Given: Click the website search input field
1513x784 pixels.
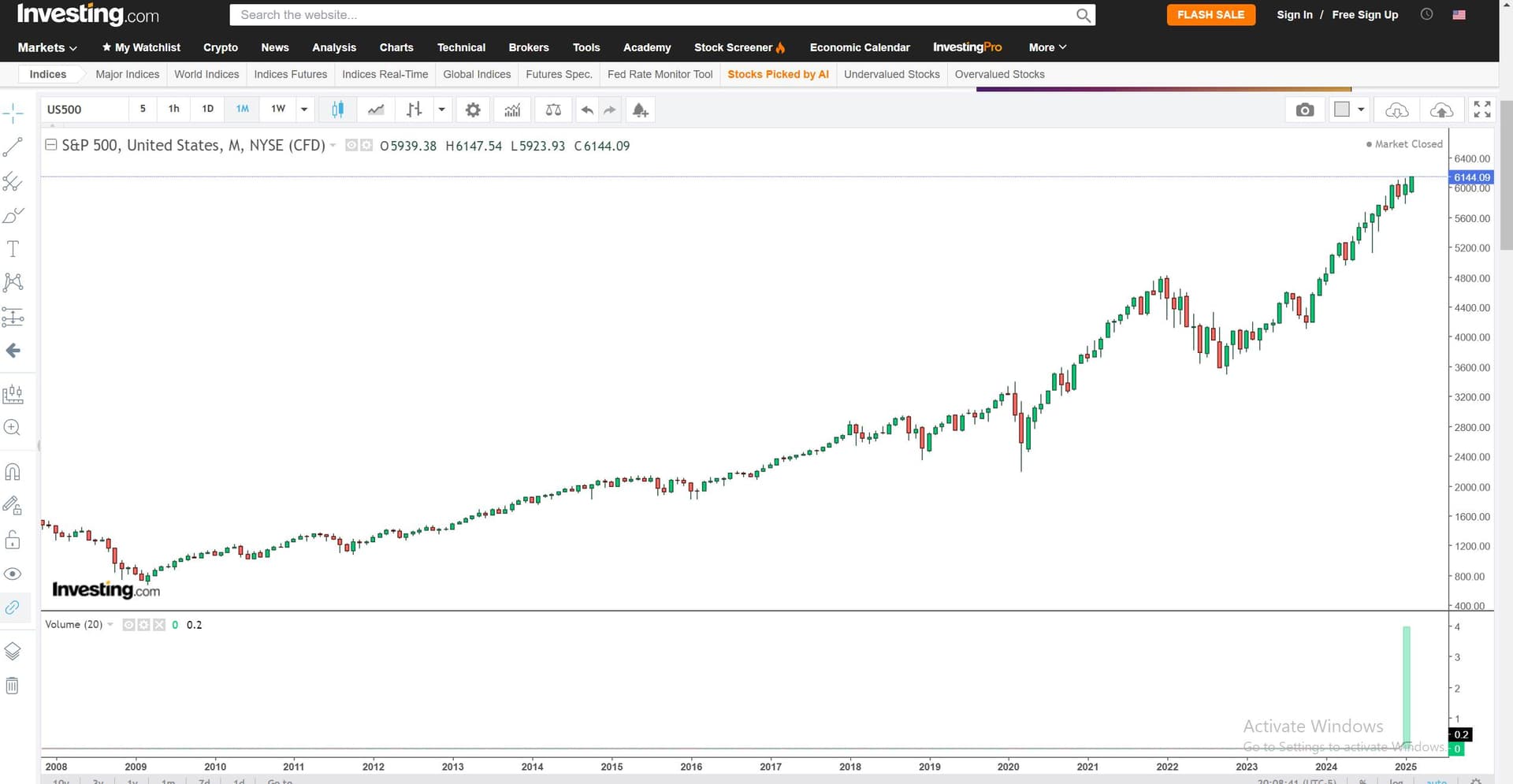Looking at the screenshot, I should [654, 15].
